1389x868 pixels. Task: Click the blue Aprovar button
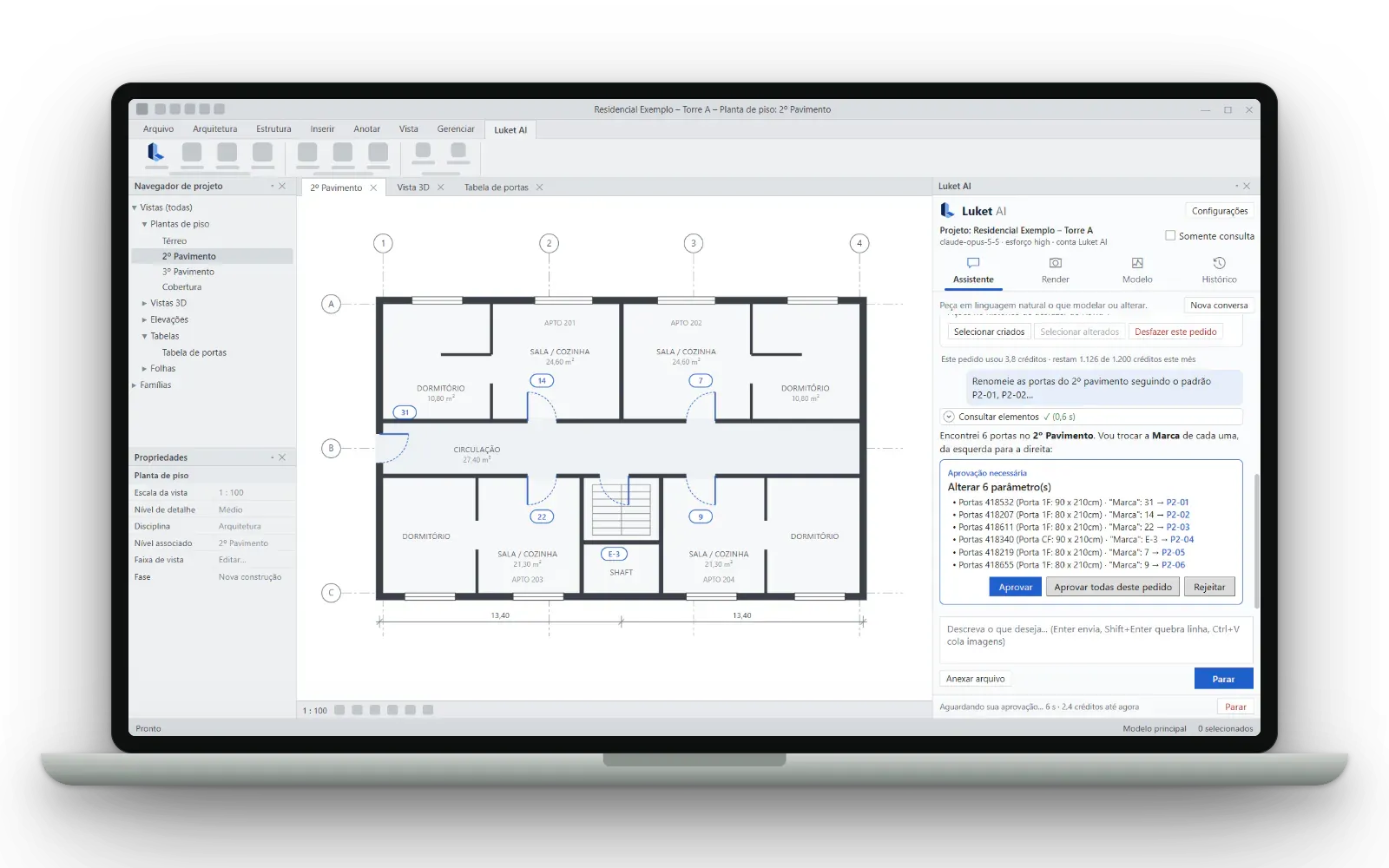pos(1015,587)
